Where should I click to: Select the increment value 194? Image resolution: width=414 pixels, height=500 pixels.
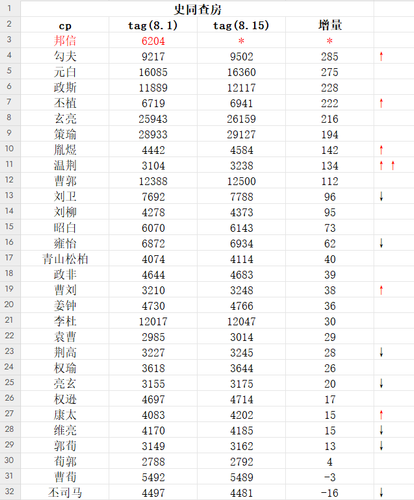click(330, 134)
